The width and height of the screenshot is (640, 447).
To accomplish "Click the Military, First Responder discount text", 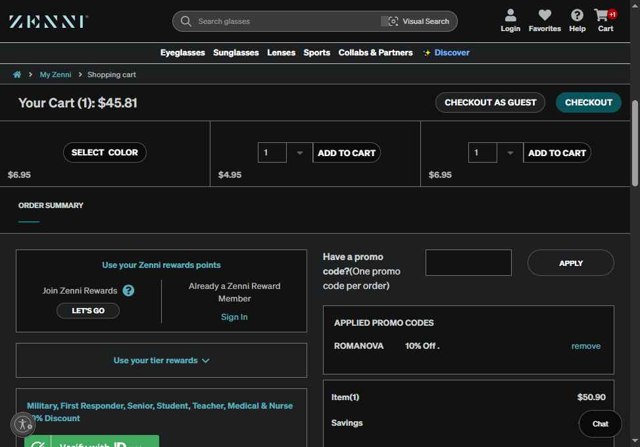I will (160, 412).
